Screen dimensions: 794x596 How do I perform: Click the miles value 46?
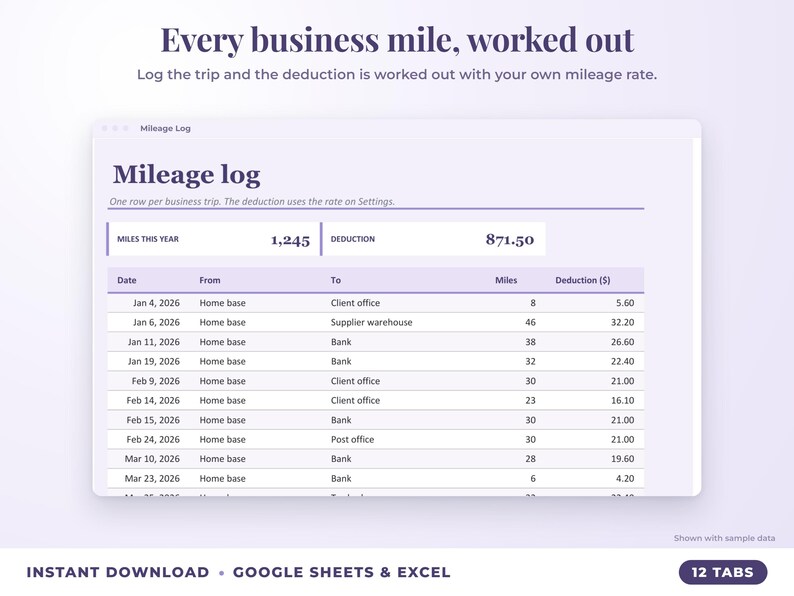click(530, 322)
